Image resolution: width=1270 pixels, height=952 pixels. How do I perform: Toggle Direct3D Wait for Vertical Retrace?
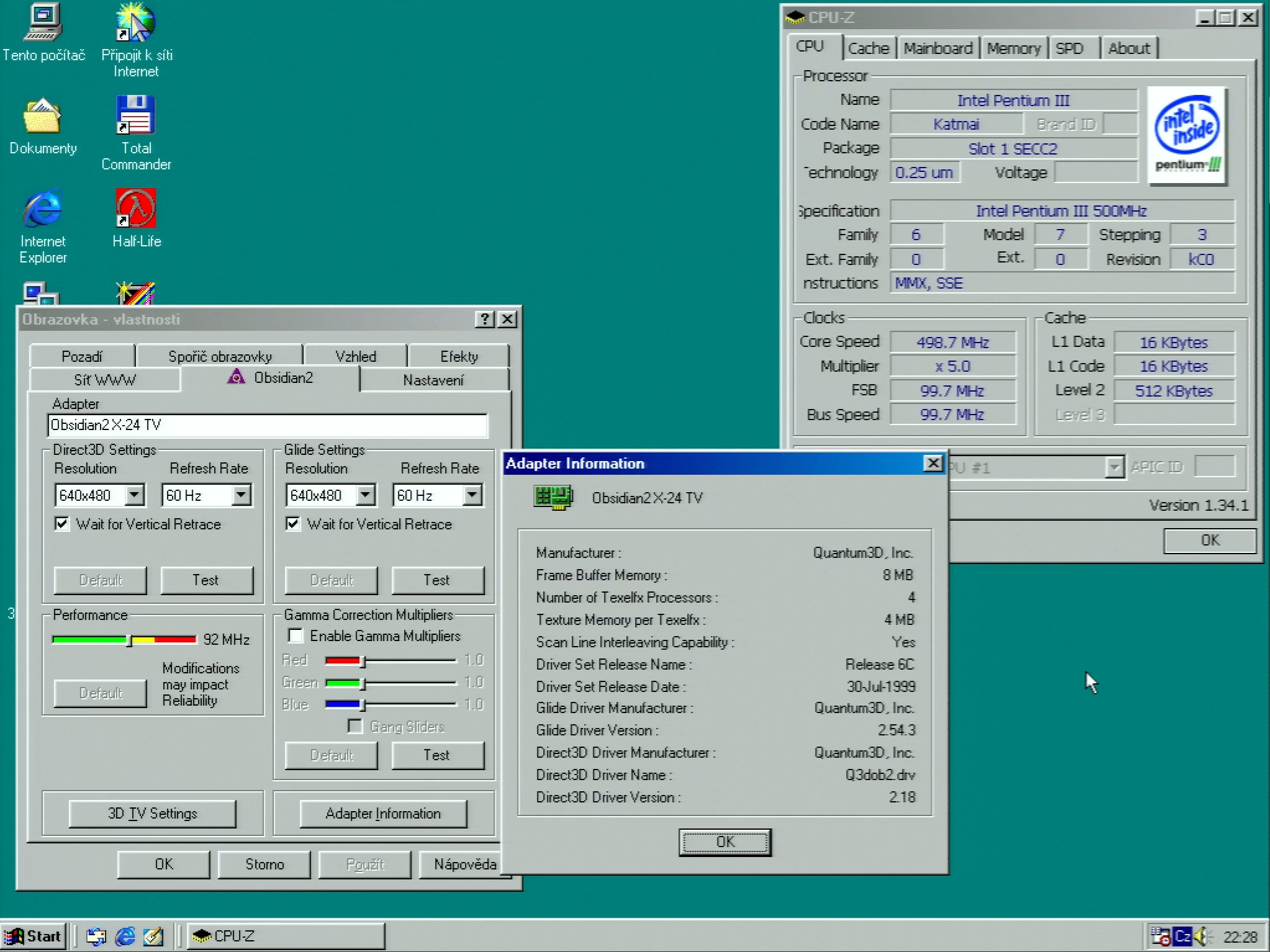(x=62, y=524)
